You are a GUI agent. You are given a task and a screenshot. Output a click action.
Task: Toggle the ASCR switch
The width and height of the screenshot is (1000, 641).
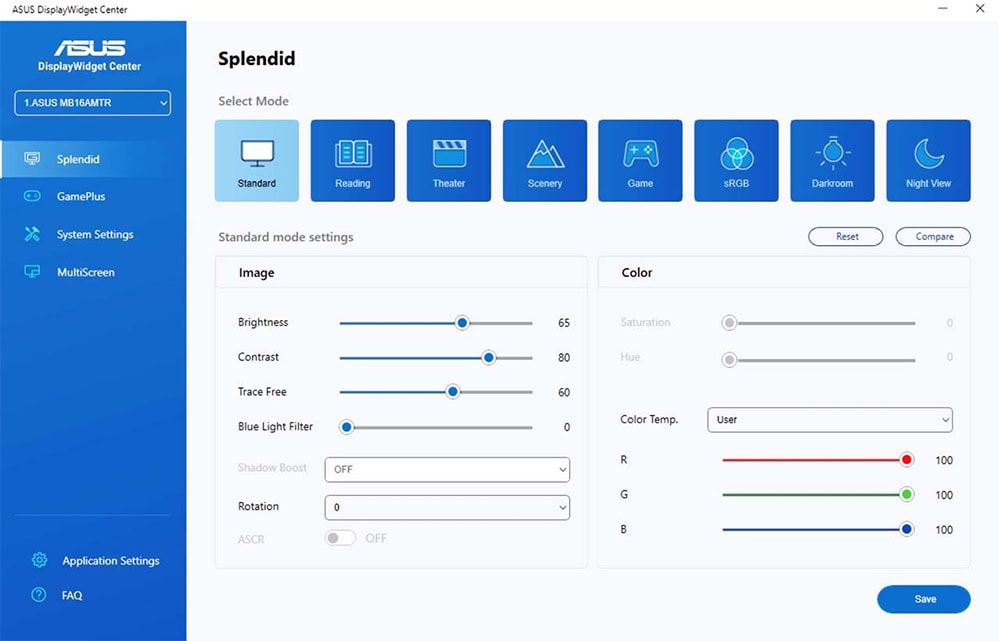[x=340, y=538]
